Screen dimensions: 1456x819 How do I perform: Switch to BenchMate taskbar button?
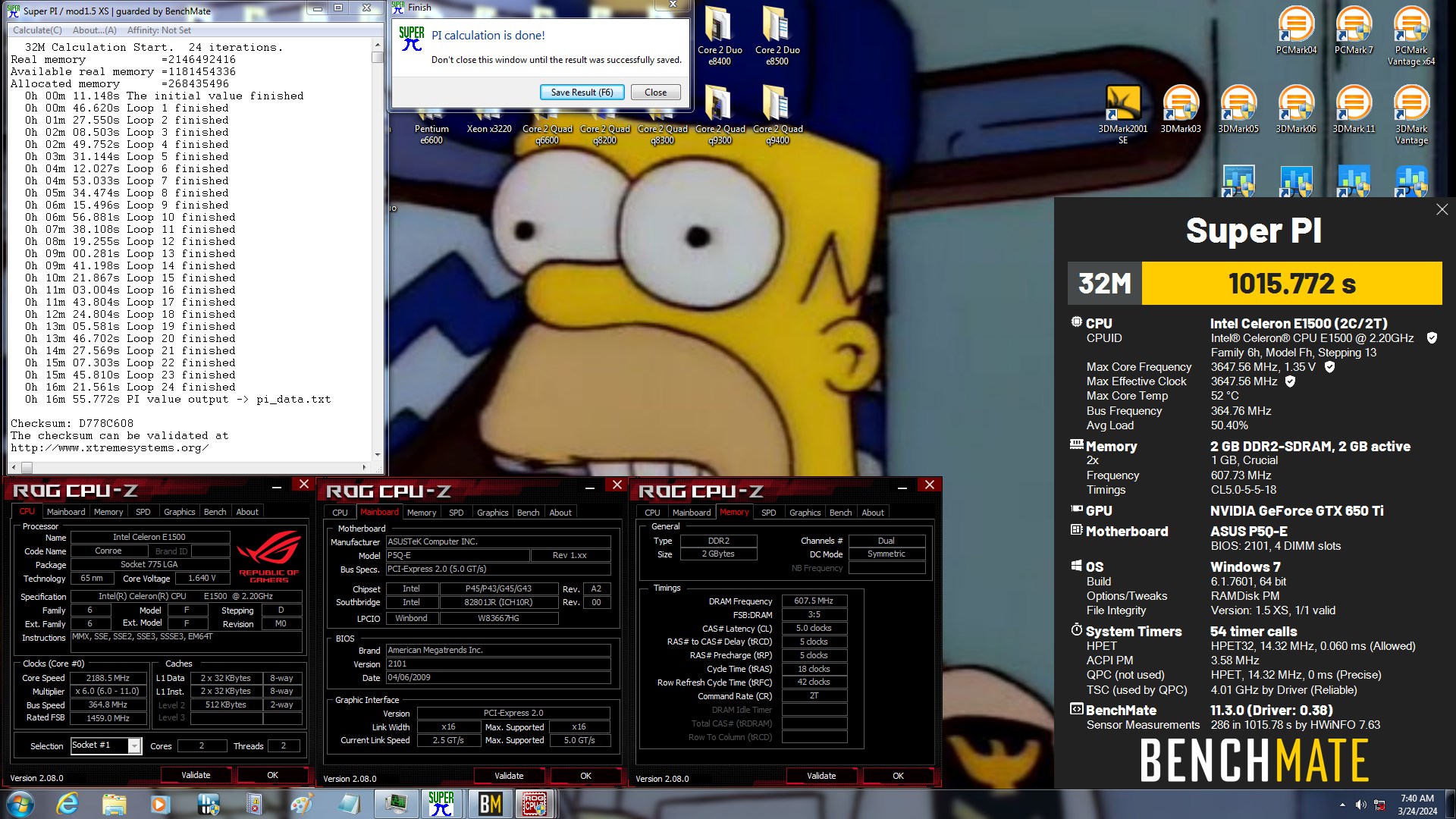coord(489,804)
